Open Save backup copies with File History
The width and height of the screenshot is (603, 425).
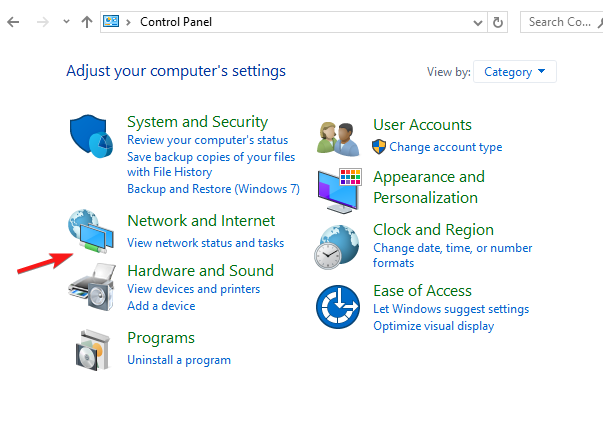tap(211, 164)
